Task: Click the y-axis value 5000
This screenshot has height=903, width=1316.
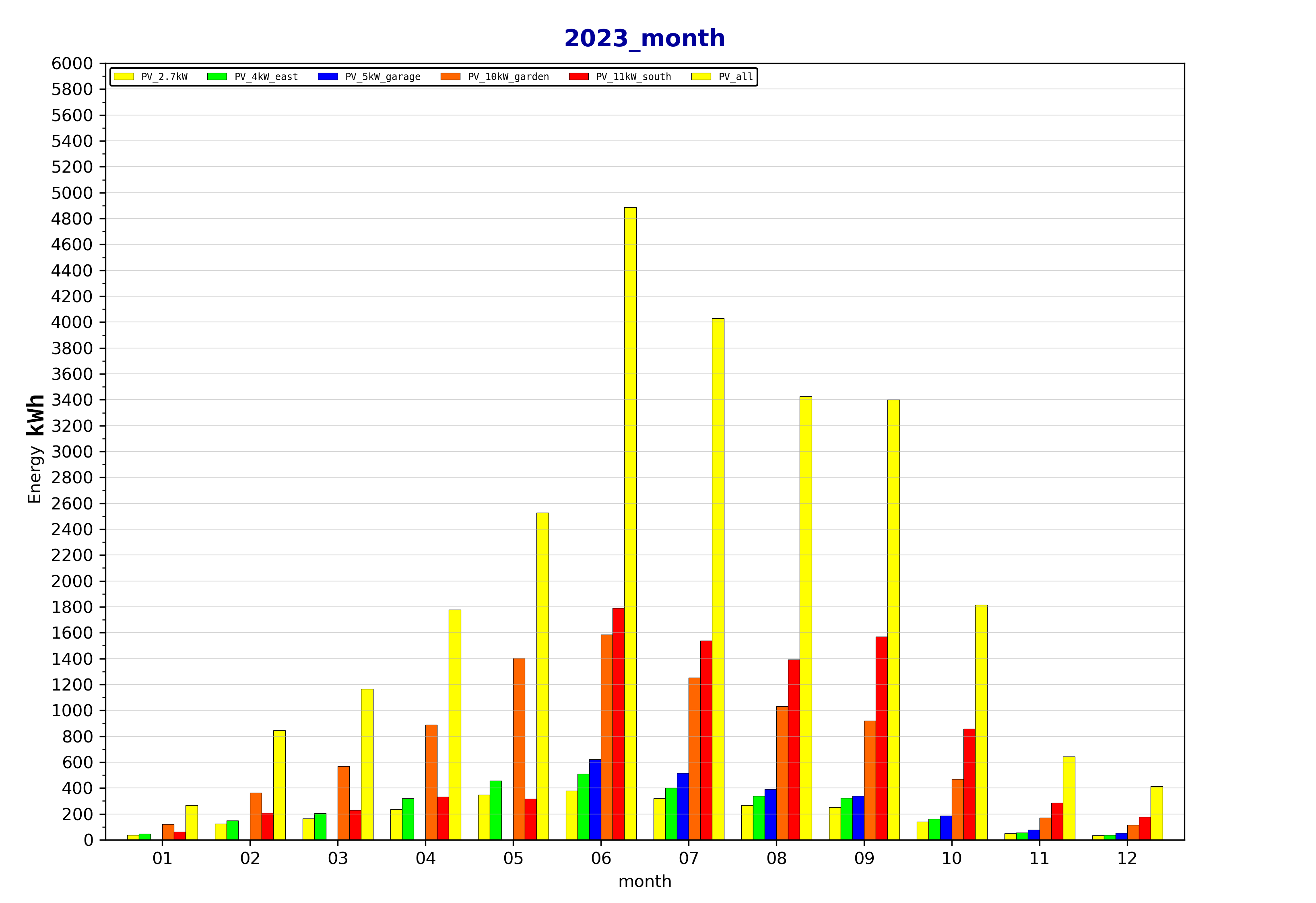Action: click(72, 193)
